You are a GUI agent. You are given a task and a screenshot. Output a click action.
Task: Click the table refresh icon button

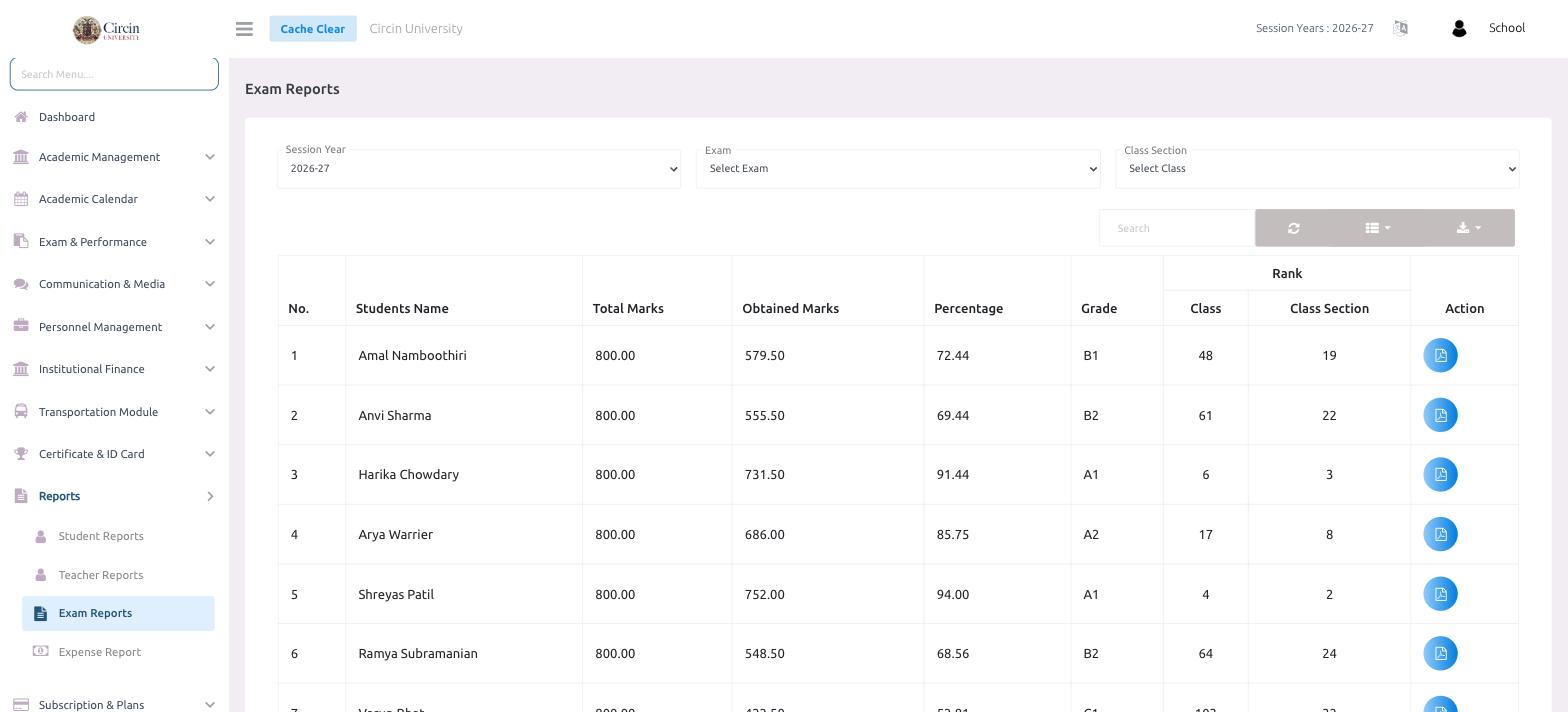(1293, 228)
